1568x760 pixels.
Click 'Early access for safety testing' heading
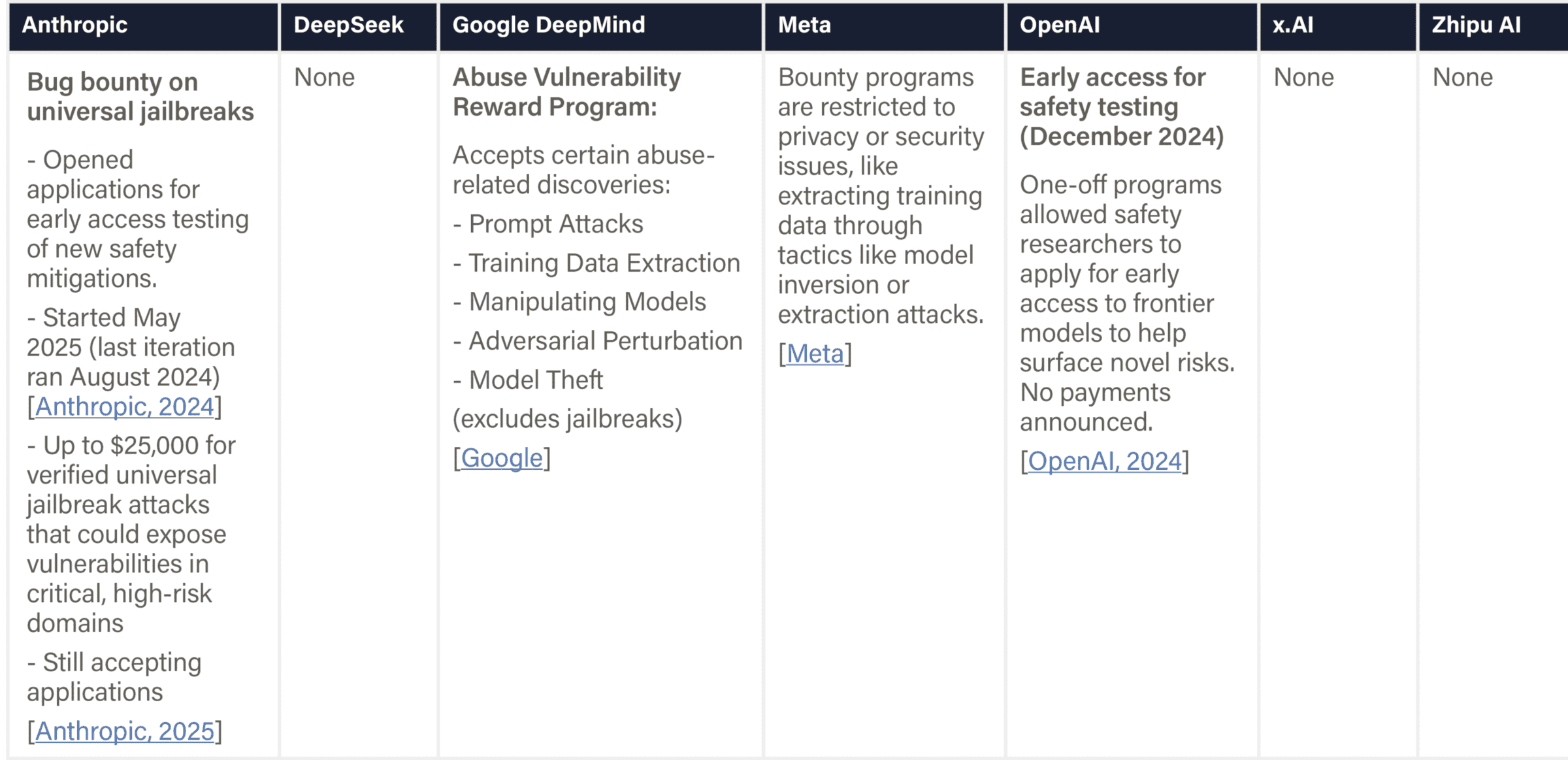(1120, 107)
